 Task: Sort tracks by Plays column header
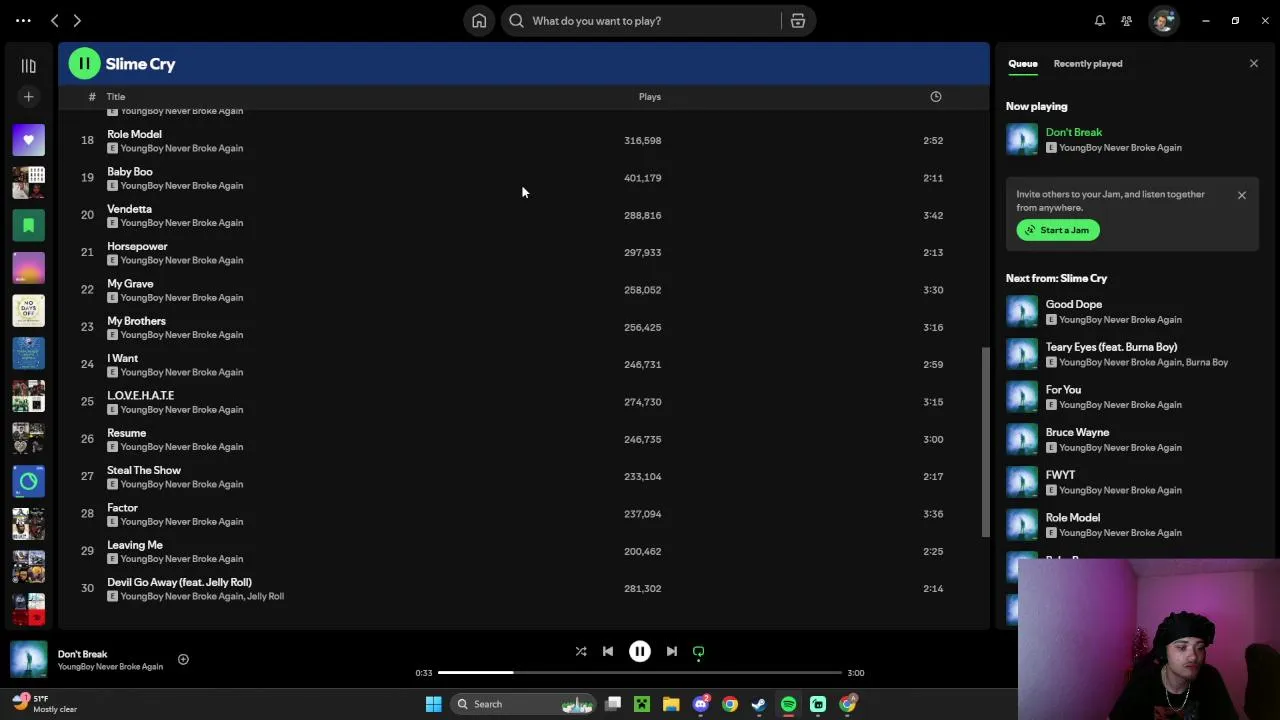point(650,97)
